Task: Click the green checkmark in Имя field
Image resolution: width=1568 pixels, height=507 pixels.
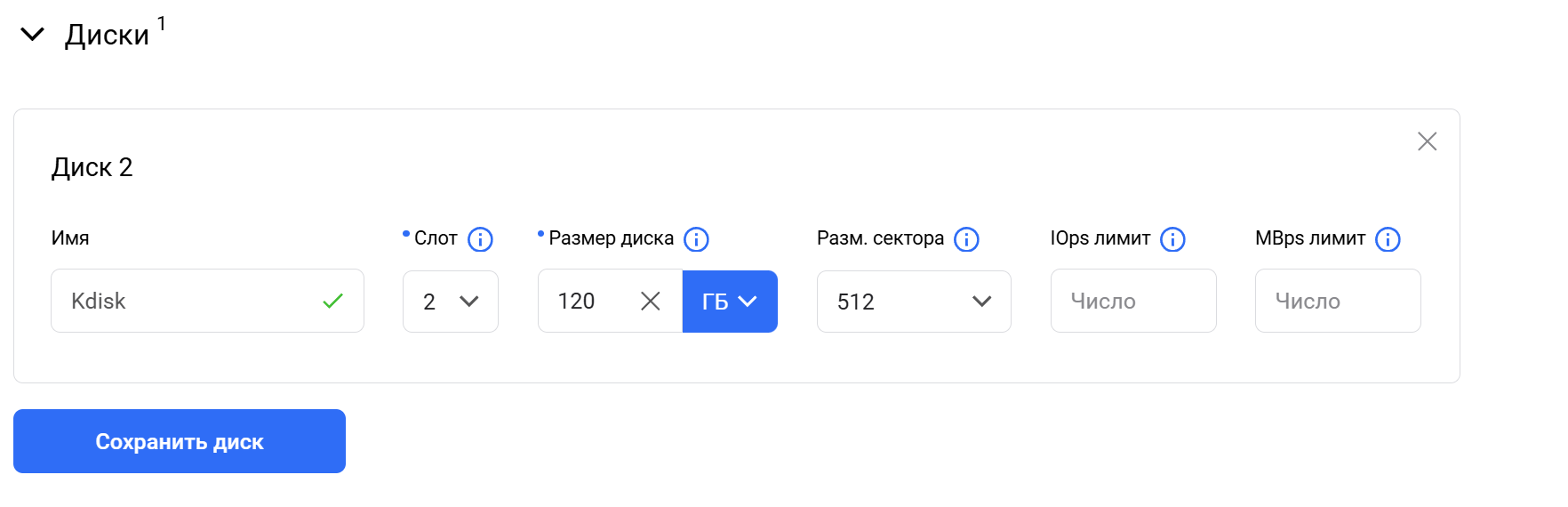Action: click(332, 302)
